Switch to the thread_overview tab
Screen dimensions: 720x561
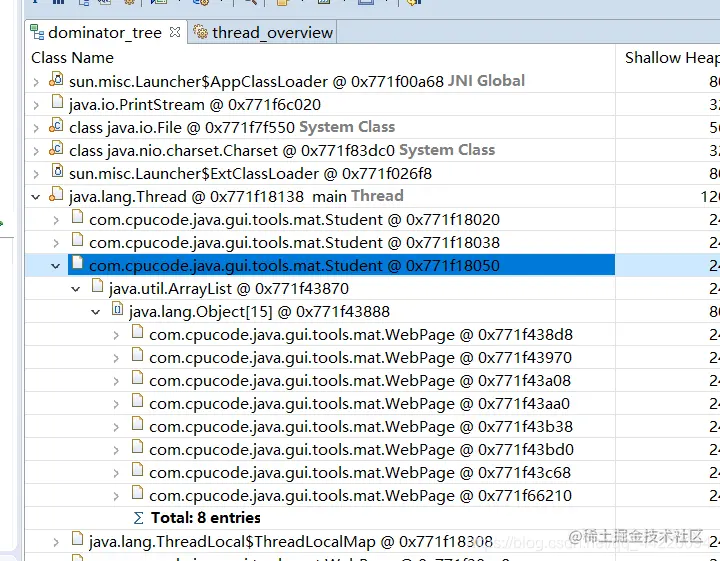tap(263, 32)
